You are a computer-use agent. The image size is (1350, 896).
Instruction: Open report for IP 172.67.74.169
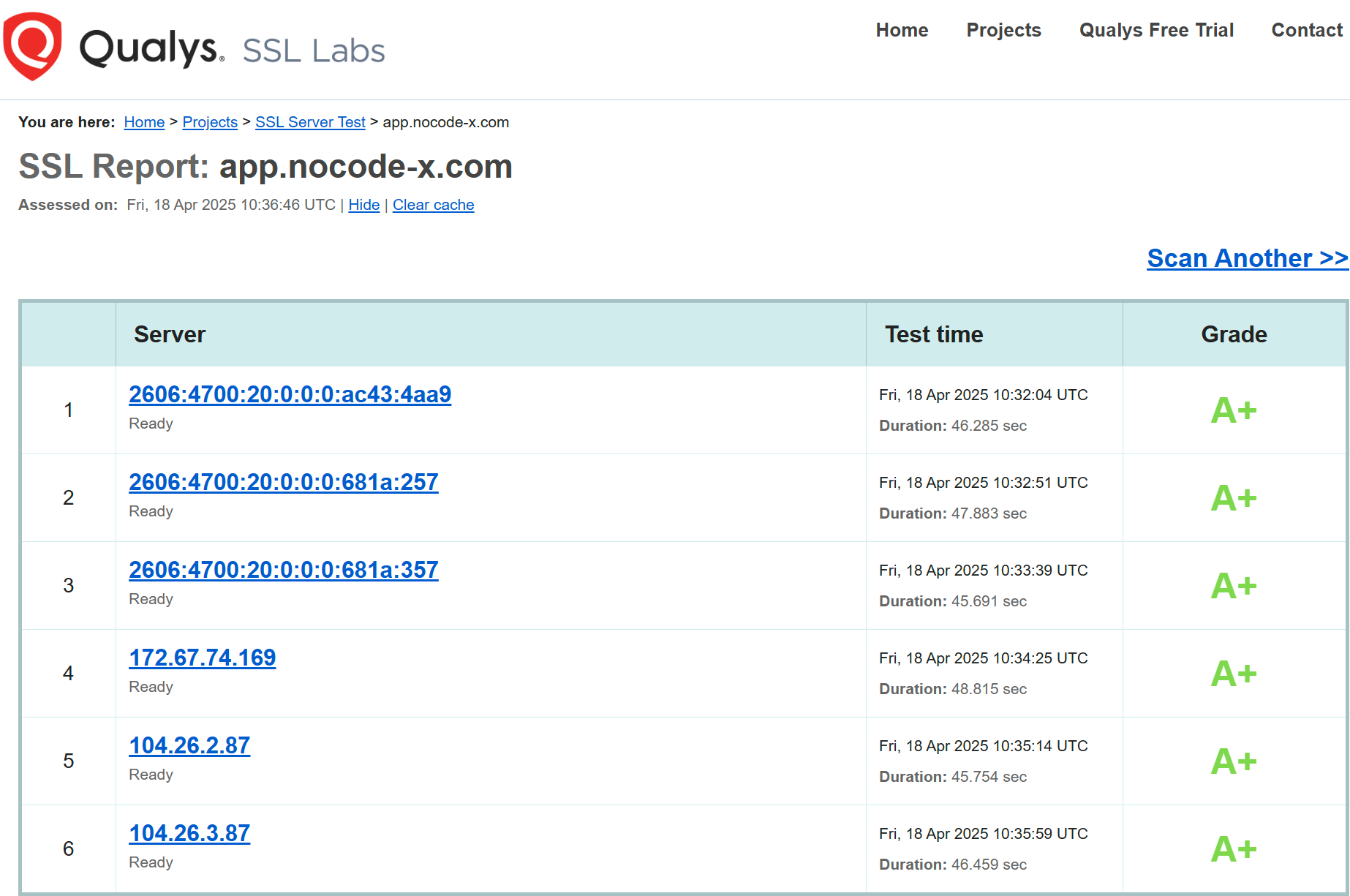click(x=202, y=658)
